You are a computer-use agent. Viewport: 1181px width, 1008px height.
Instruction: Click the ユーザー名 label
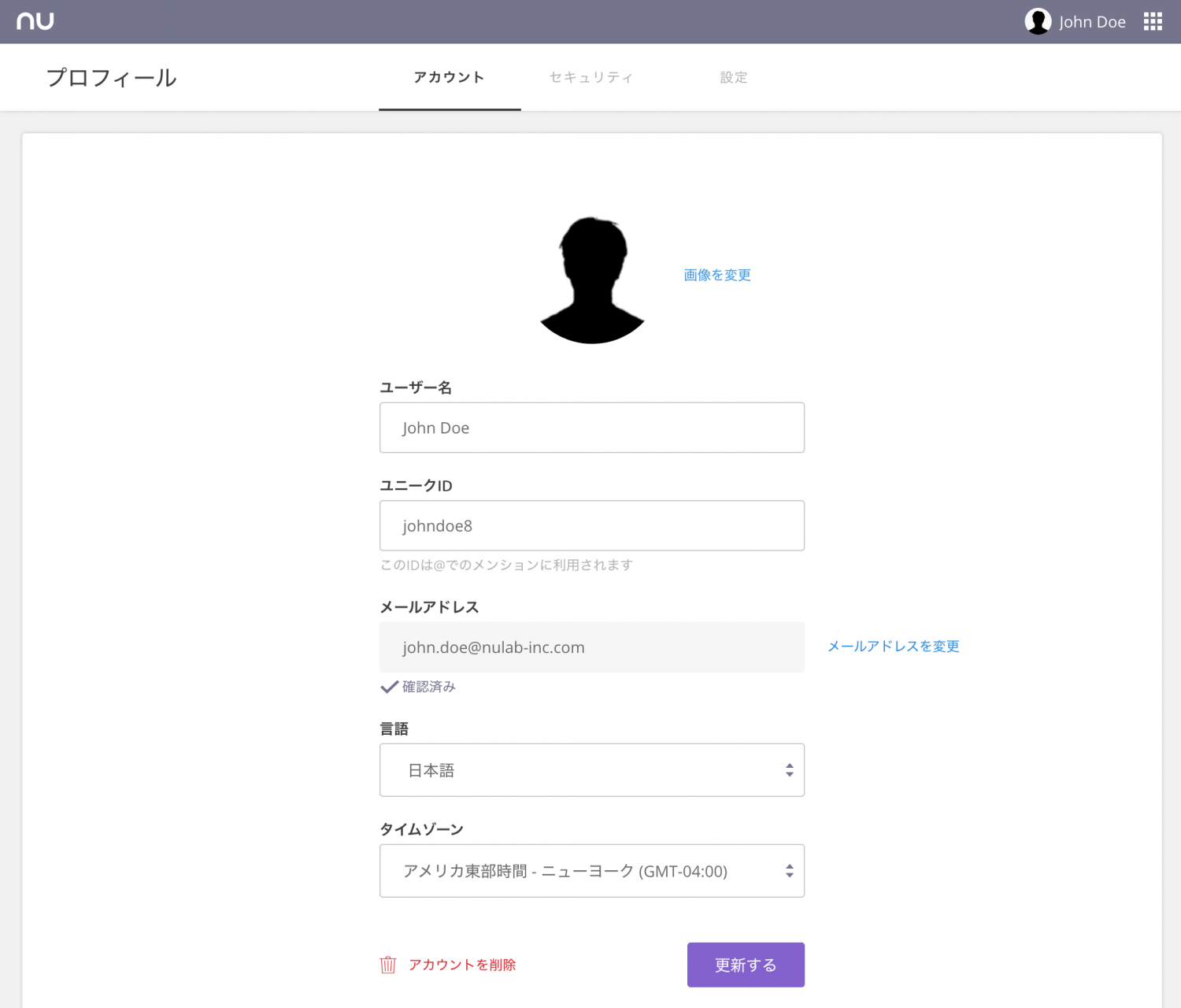pos(416,387)
